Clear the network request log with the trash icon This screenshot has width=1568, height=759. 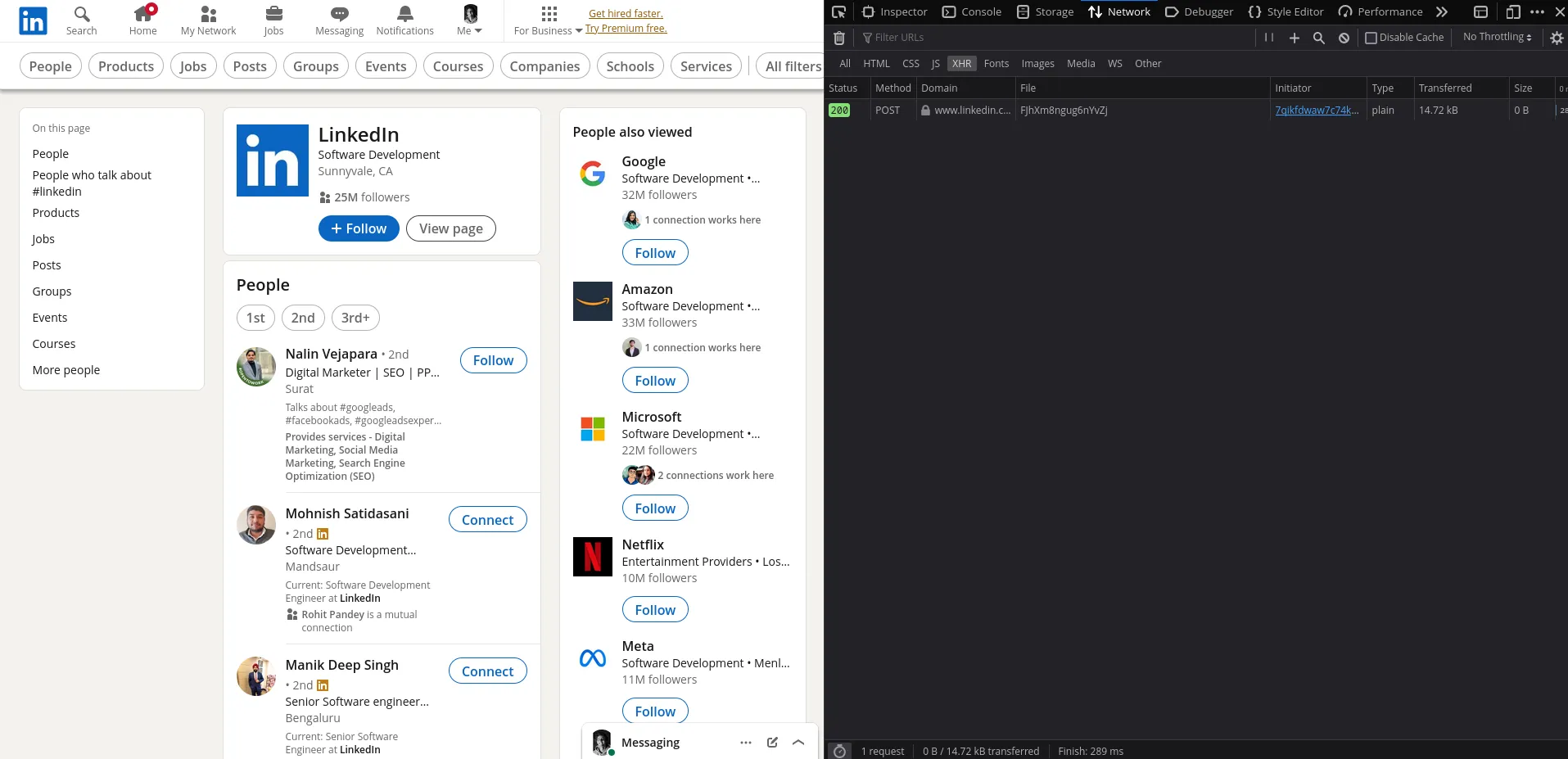point(839,38)
